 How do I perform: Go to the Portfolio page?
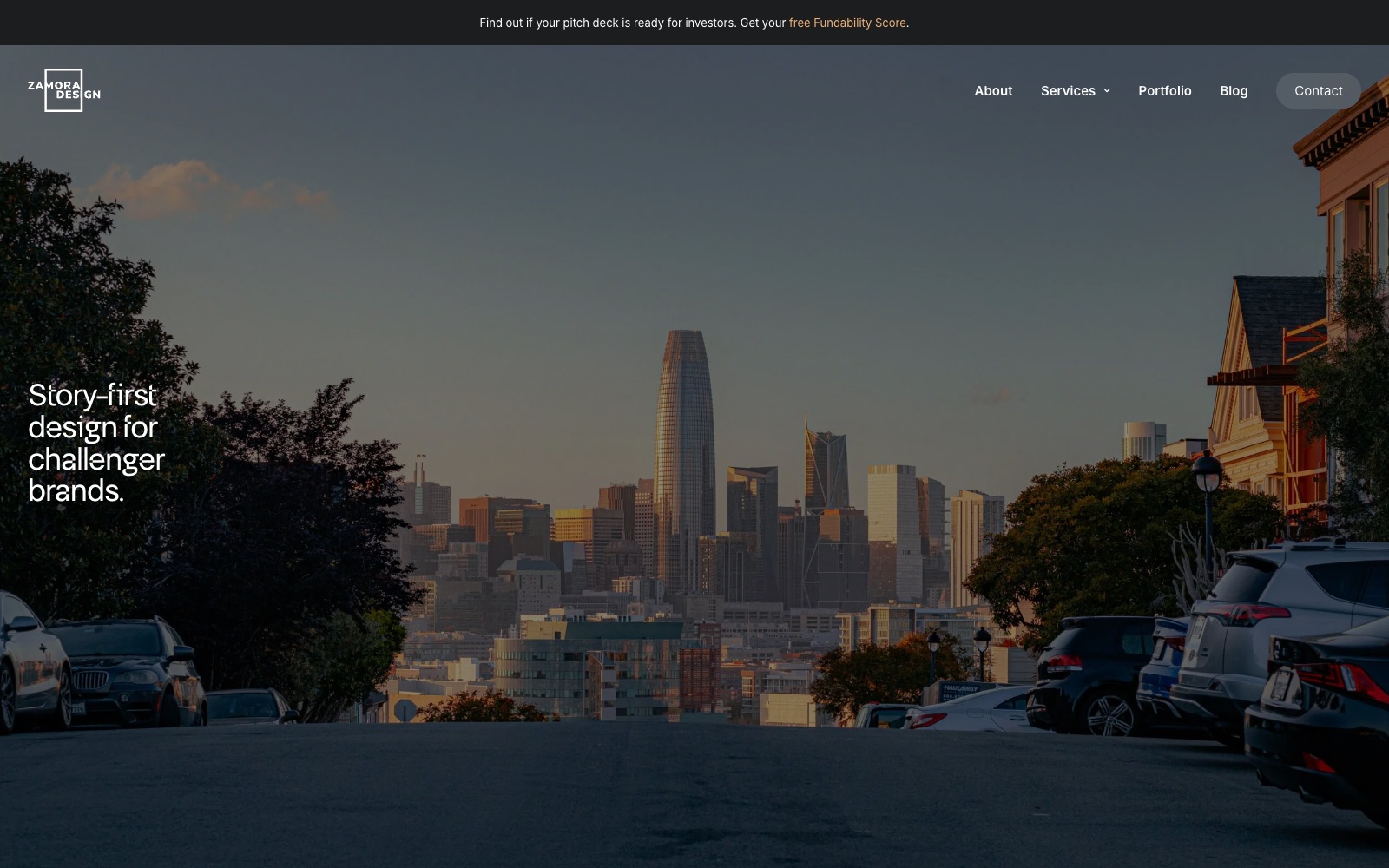[1165, 90]
